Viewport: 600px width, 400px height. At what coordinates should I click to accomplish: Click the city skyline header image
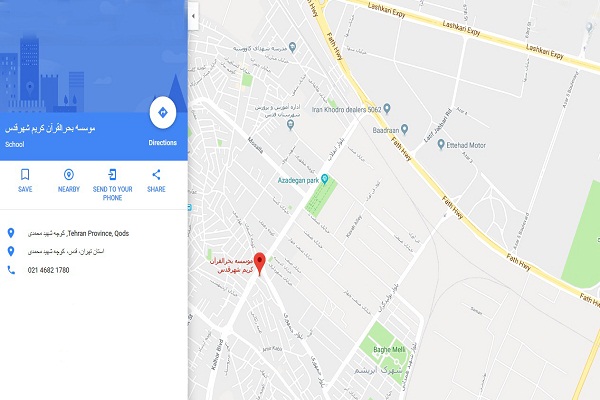94,56
